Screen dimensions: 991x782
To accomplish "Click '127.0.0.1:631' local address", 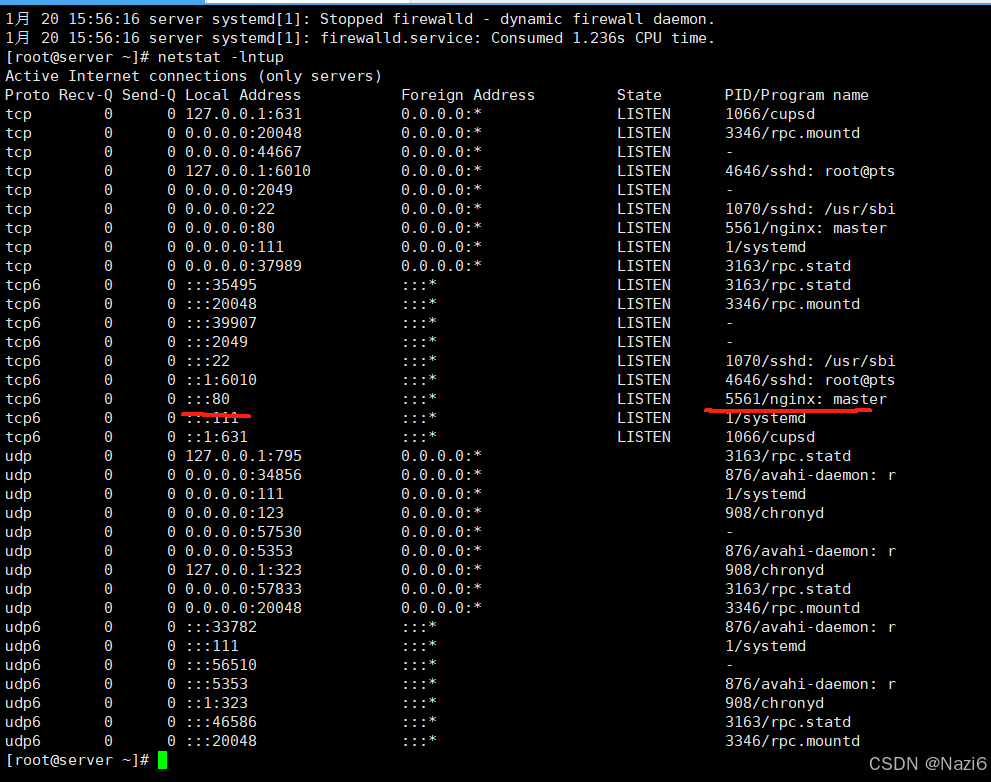I will [243, 114].
